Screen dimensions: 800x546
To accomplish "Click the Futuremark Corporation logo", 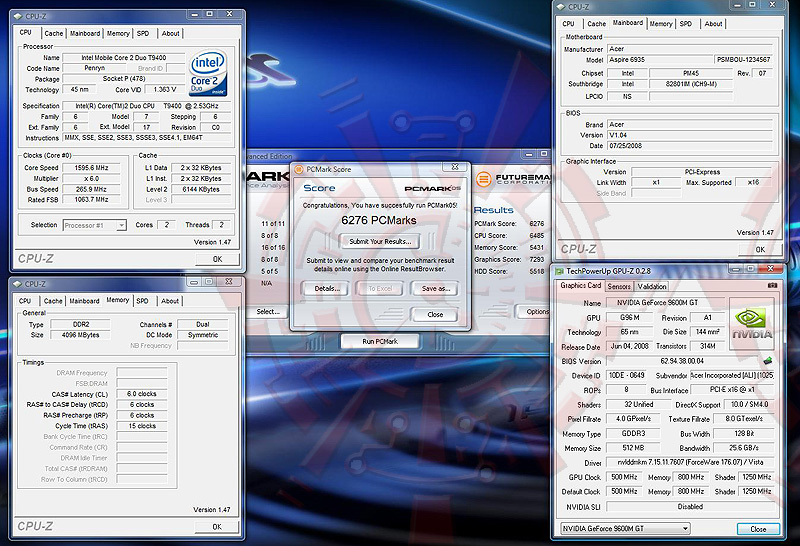I will [513, 179].
